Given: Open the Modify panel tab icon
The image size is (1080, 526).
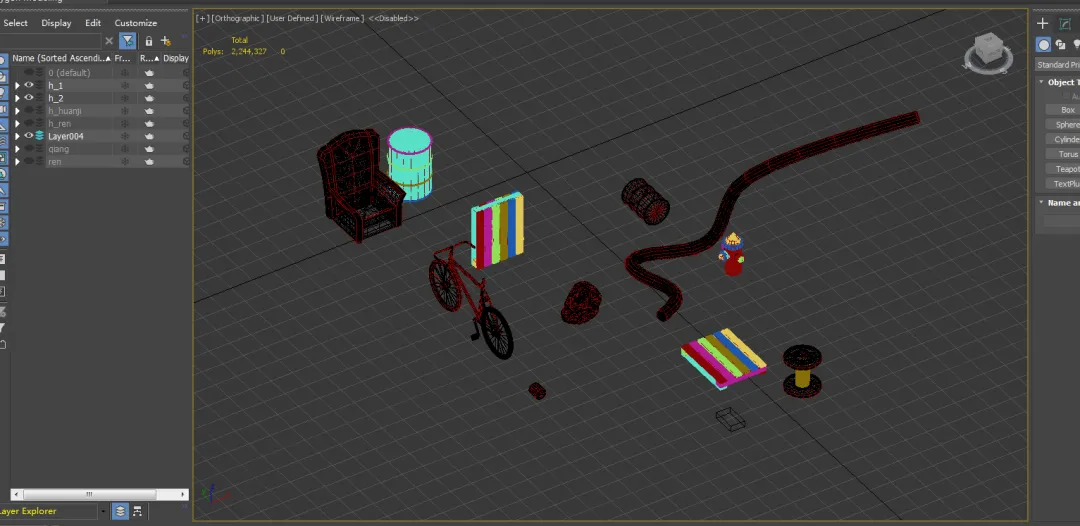Looking at the screenshot, I should (1065, 23).
